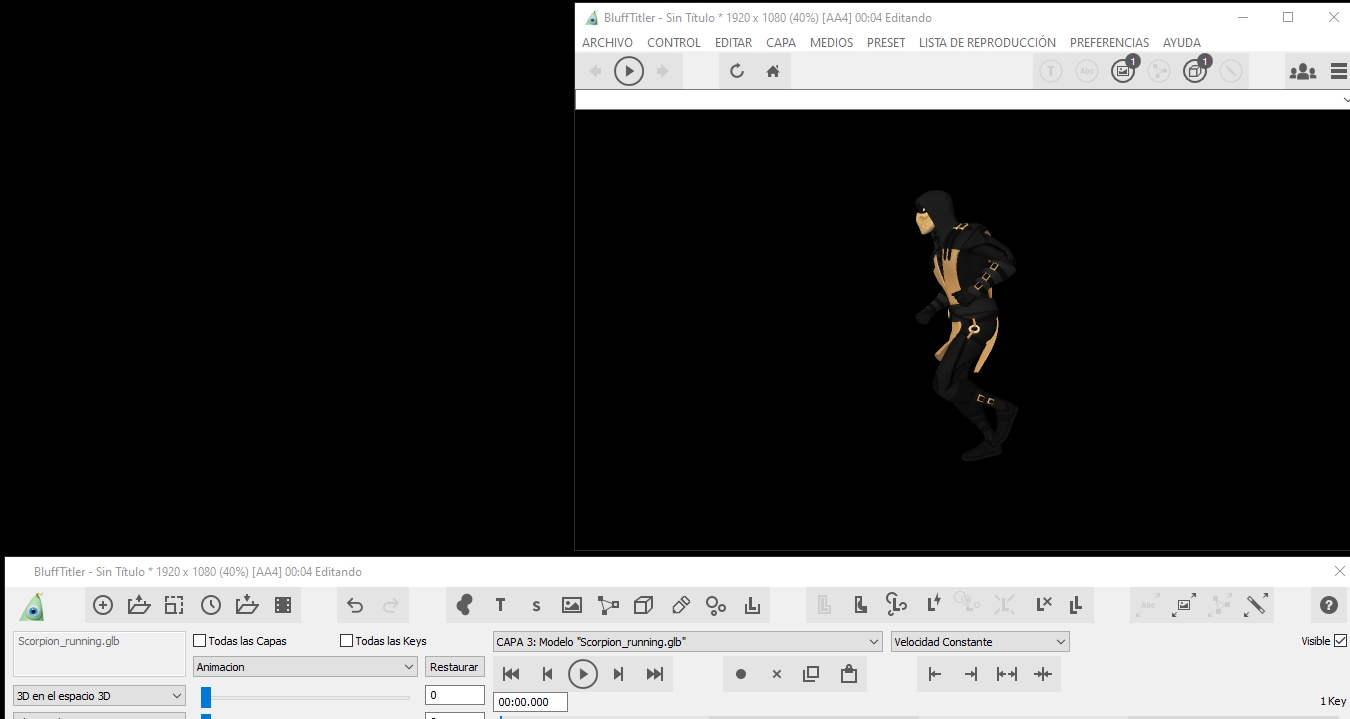Open the Animacion property dropdown
Screen dimensions: 1350x719
tap(305, 667)
